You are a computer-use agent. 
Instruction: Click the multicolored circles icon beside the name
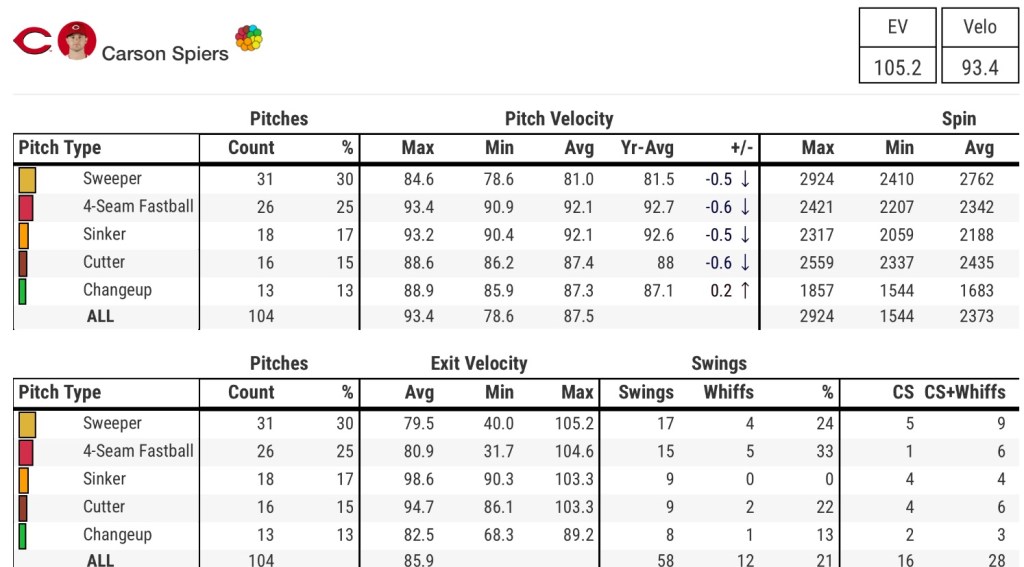click(249, 39)
